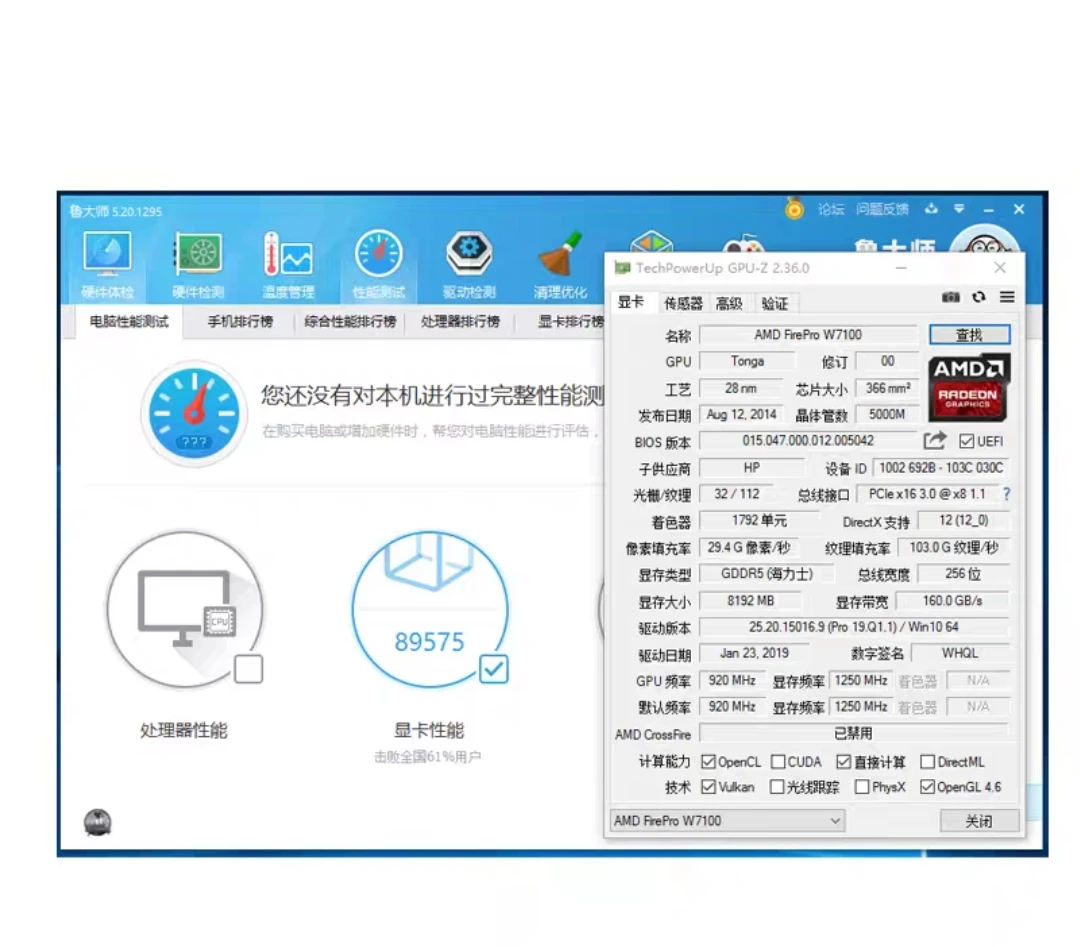Switch to the 高级 advanced tab
The width and height of the screenshot is (1080, 947).
729,303
